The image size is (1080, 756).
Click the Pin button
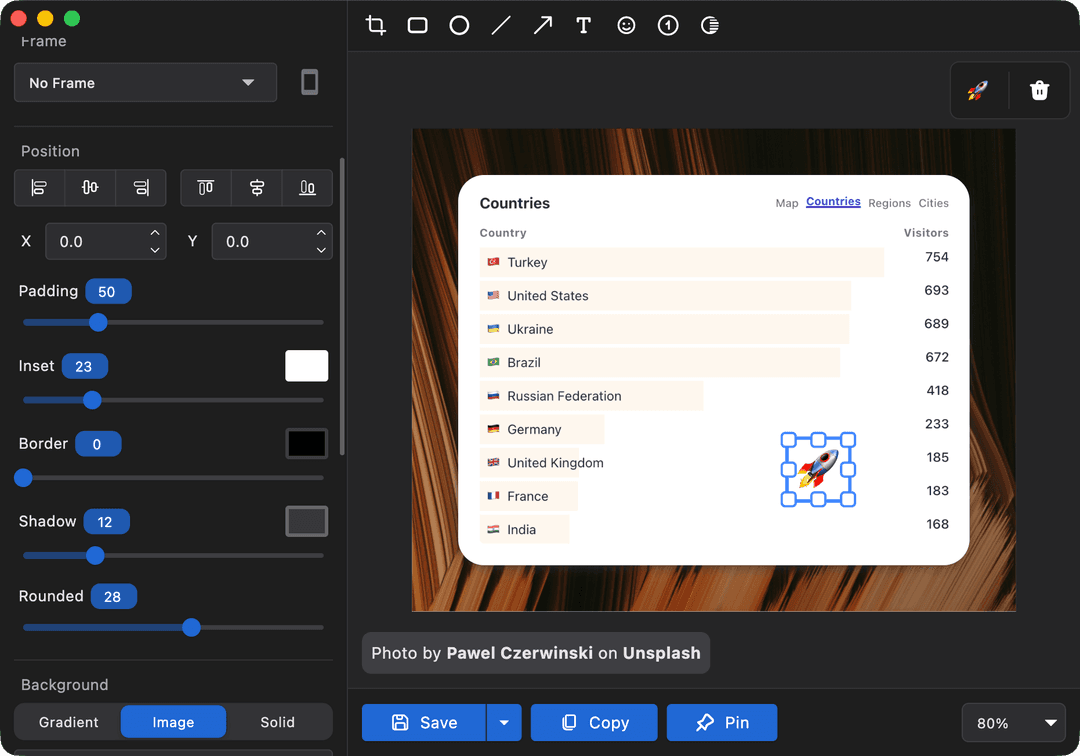pos(721,722)
